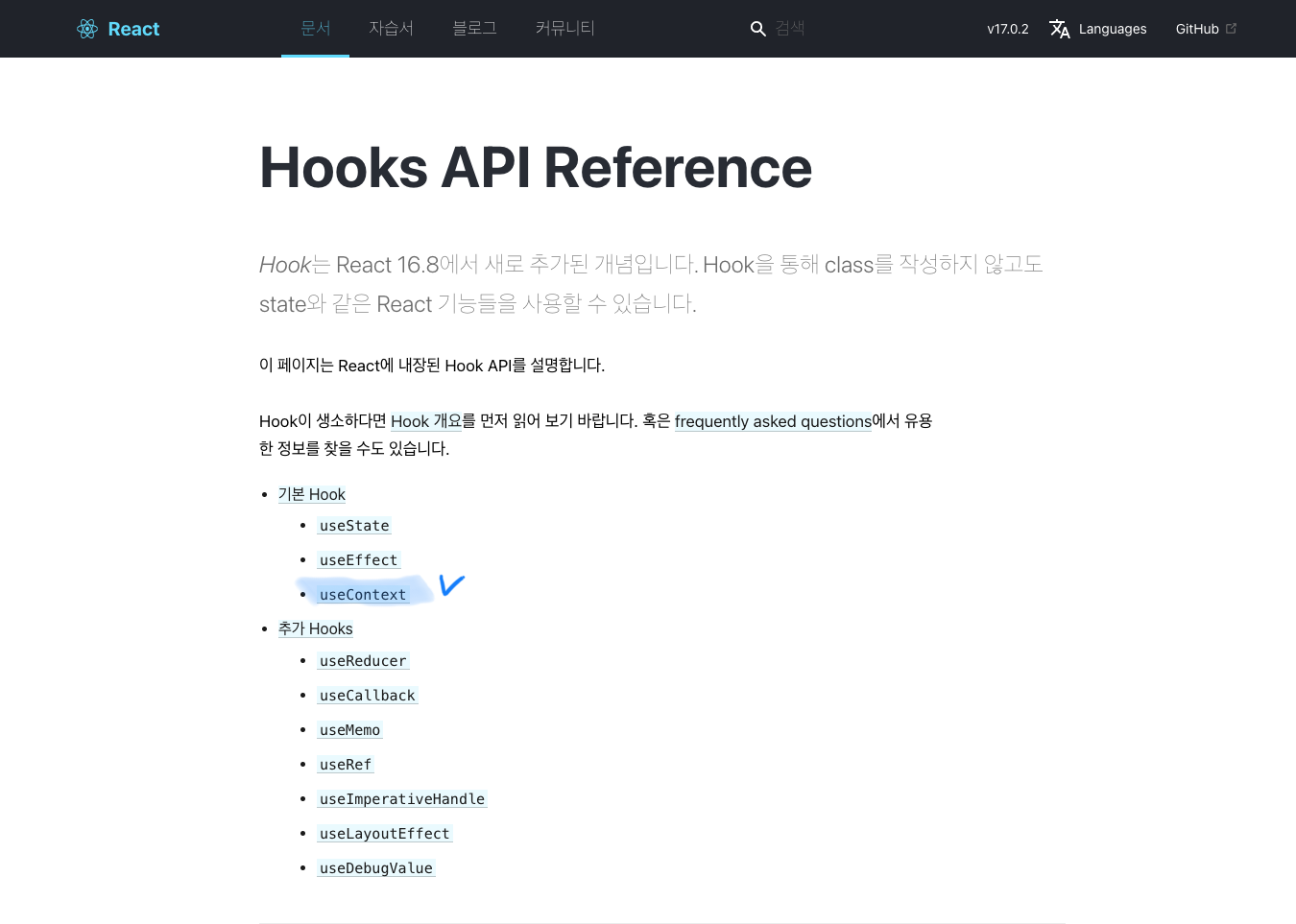Open the frequently asked questions link
The width and height of the screenshot is (1296, 924).
coord(773,421)
